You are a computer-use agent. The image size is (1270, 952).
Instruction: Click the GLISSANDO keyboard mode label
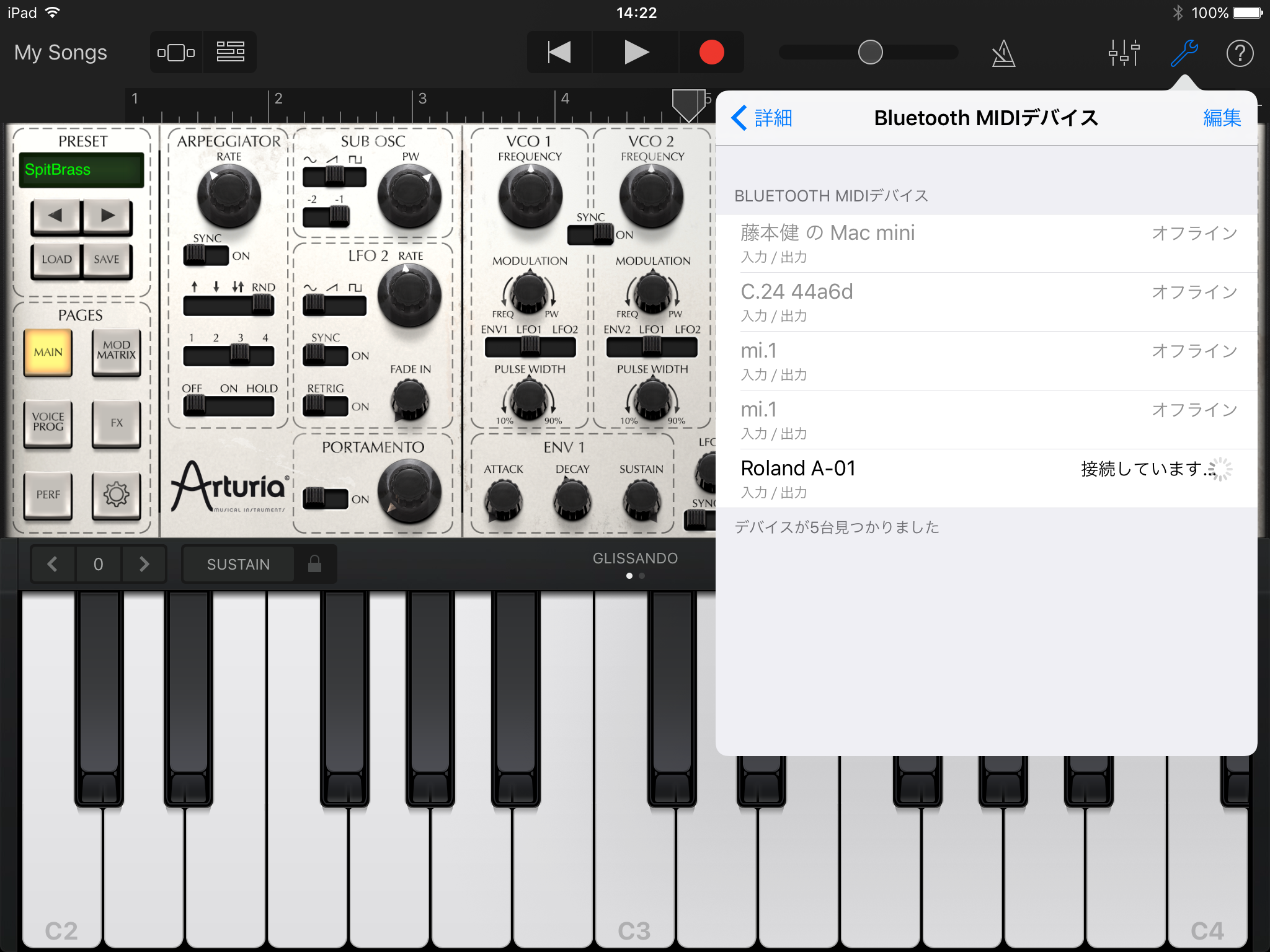pos(635,558)
